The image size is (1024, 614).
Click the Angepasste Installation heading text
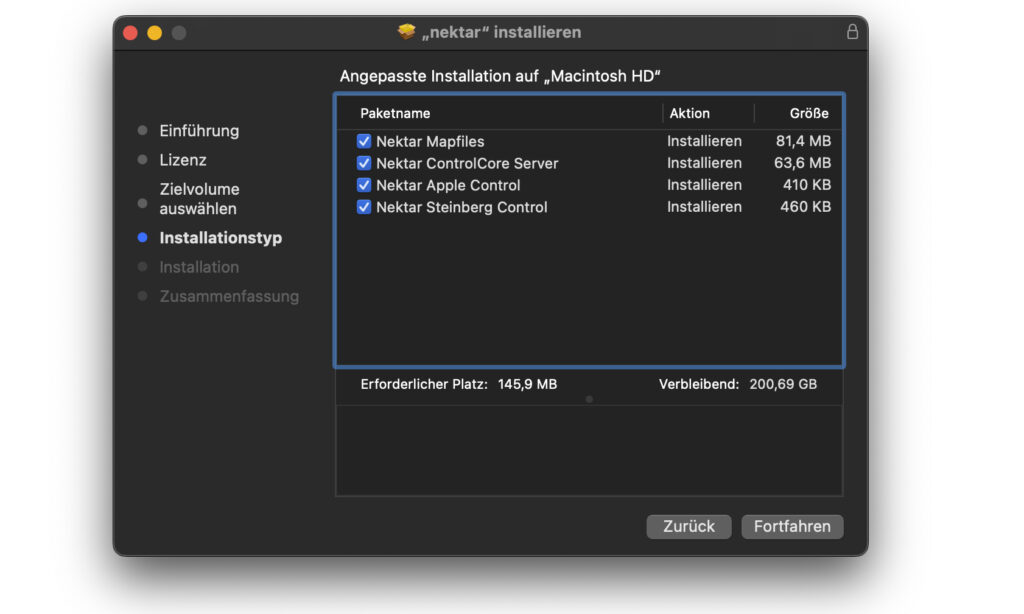[x=500, y=76]
